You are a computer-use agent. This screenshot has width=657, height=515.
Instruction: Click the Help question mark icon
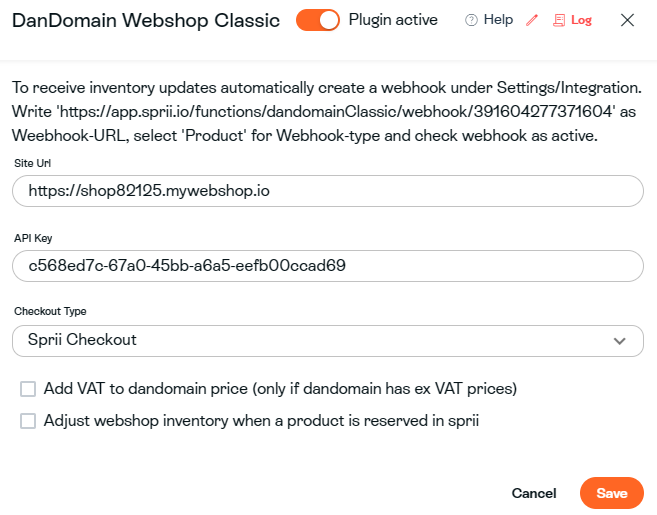[x=471, y=20]
